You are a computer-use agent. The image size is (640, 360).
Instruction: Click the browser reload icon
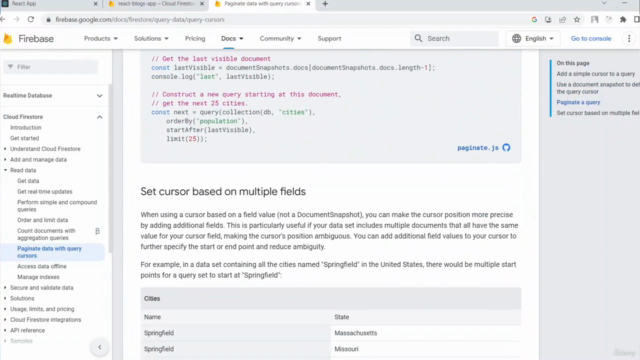(31, 19)
